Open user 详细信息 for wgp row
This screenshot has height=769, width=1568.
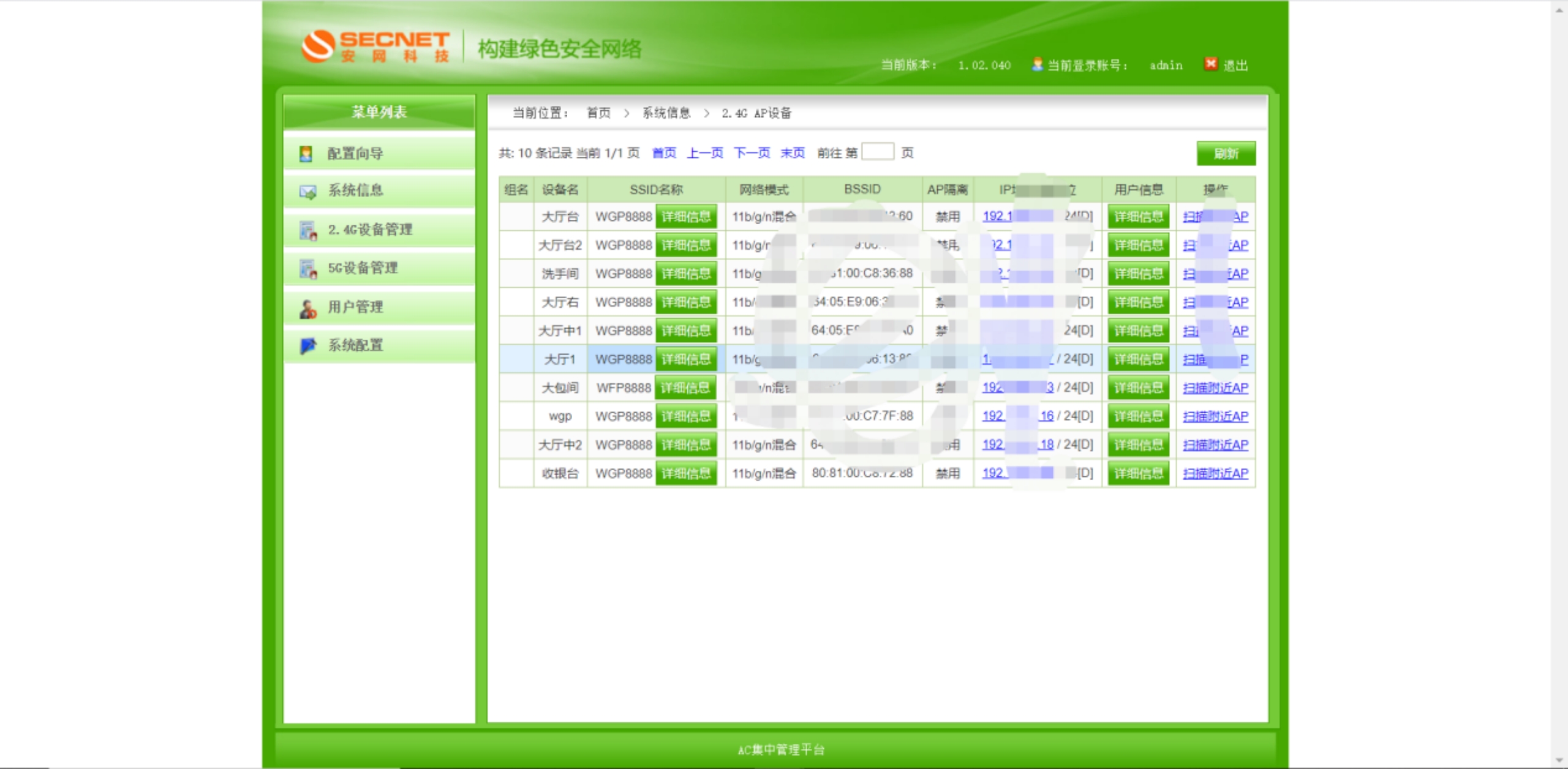click(x=1138, y=416)
